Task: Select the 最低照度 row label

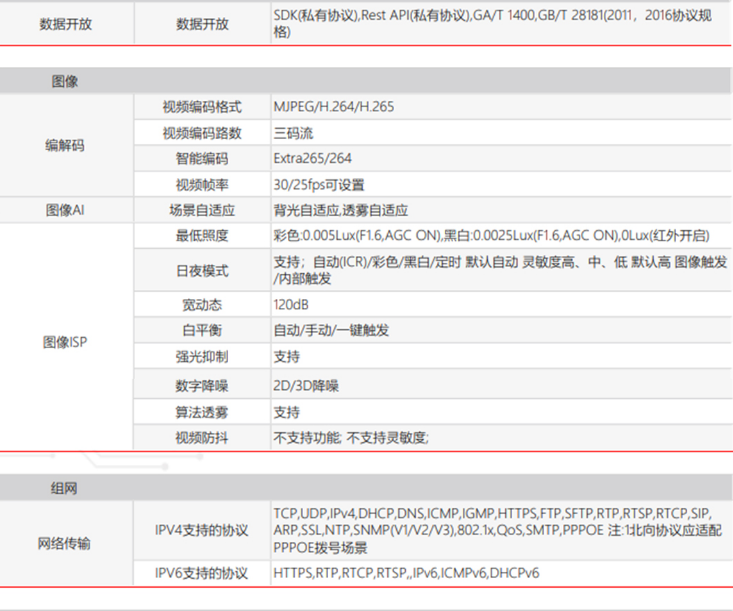Action: 201,236
